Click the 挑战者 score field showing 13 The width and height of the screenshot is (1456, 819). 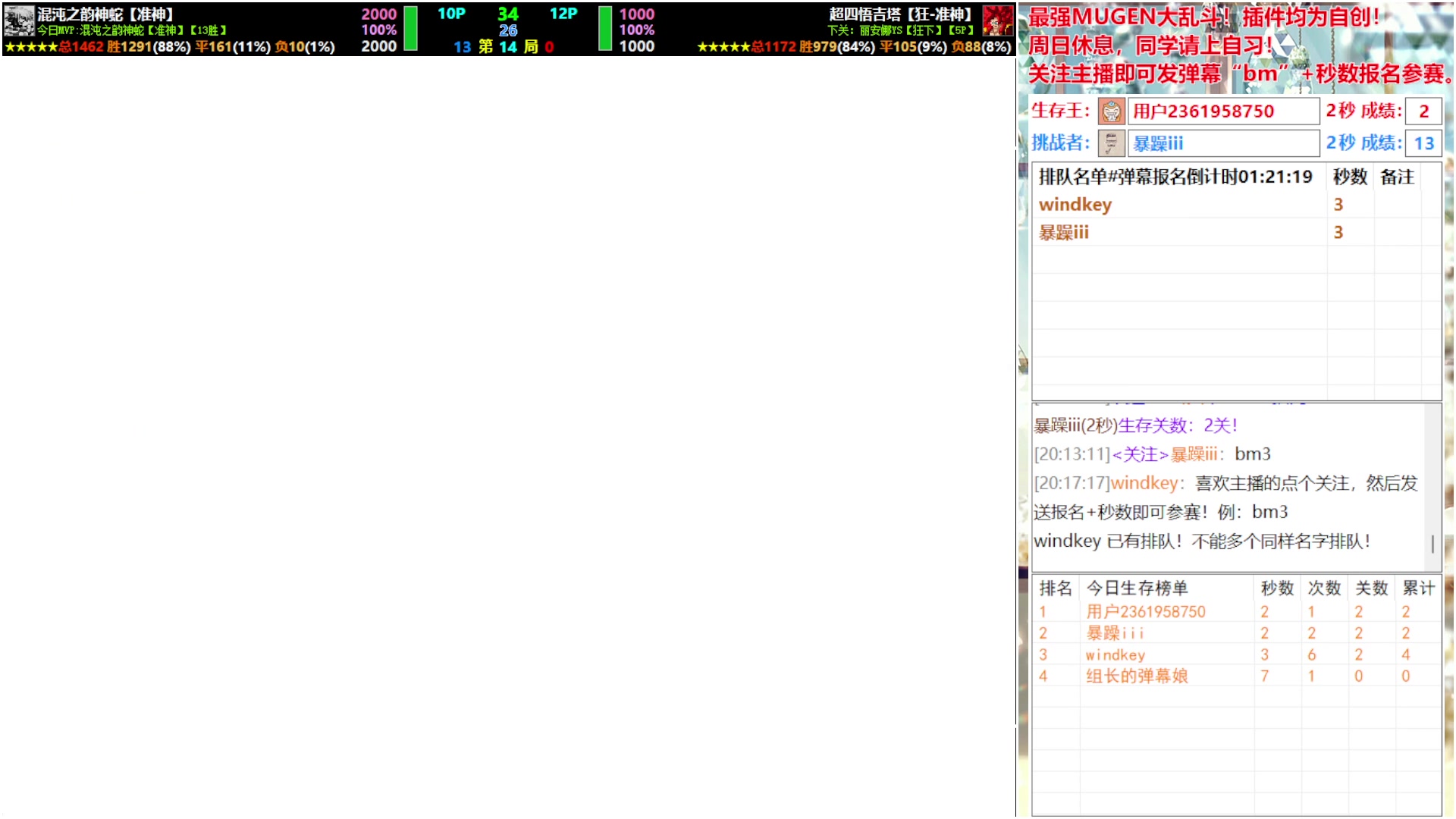(x=1423, y=143)
